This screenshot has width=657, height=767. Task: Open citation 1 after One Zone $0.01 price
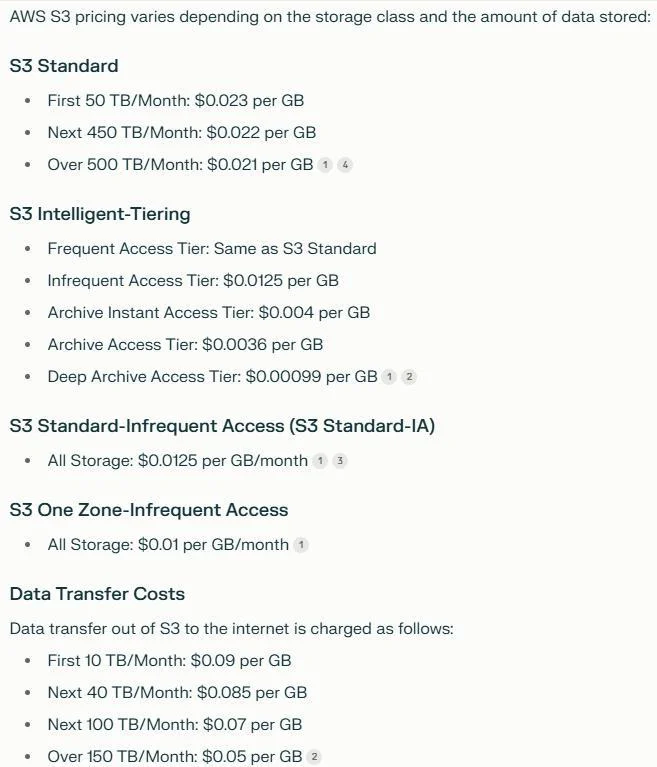[301, 544]
